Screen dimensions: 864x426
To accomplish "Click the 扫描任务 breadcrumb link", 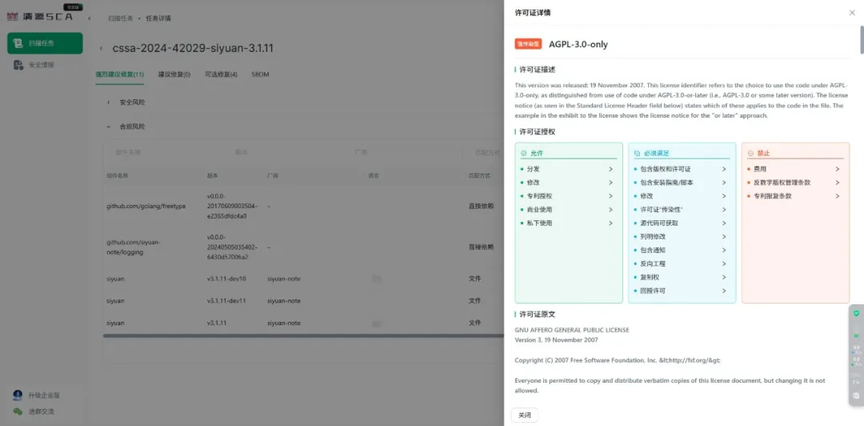I will coord(120,18).
